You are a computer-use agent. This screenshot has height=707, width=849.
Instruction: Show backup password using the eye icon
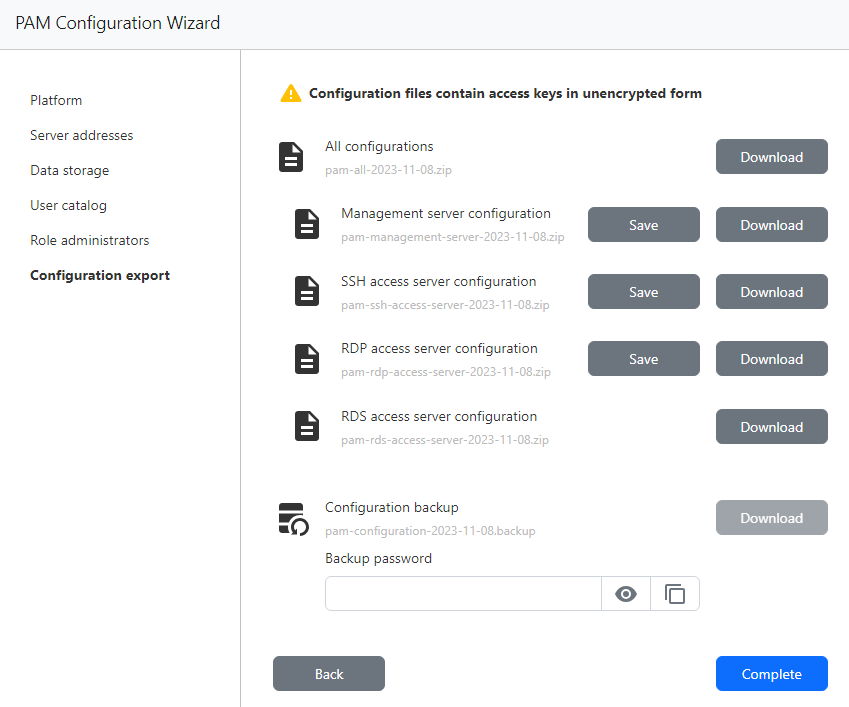click(x=626, y=594)
